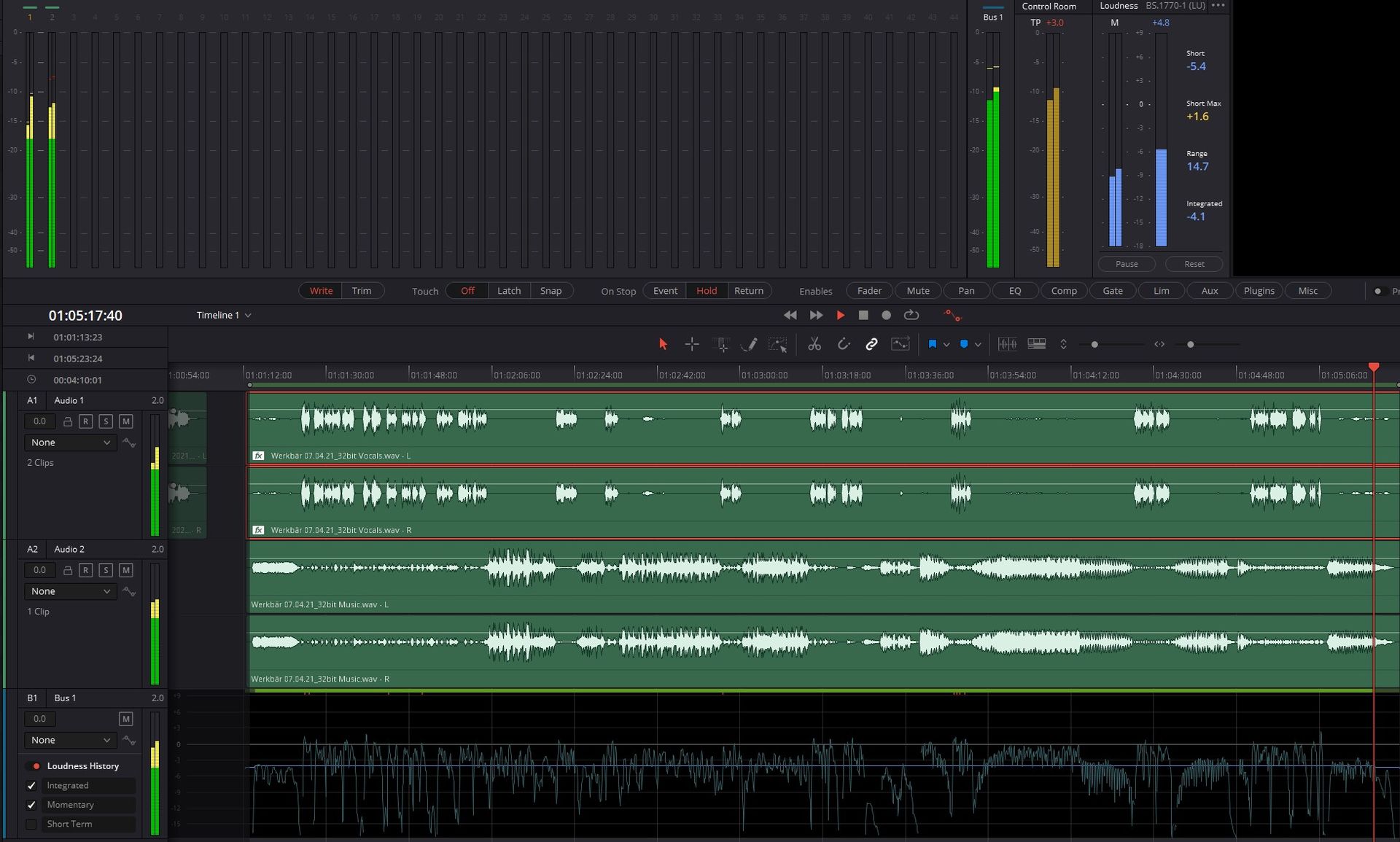1400x842 pixels.
Task: Select the Latch touch mode
Action: click(509, 291)
